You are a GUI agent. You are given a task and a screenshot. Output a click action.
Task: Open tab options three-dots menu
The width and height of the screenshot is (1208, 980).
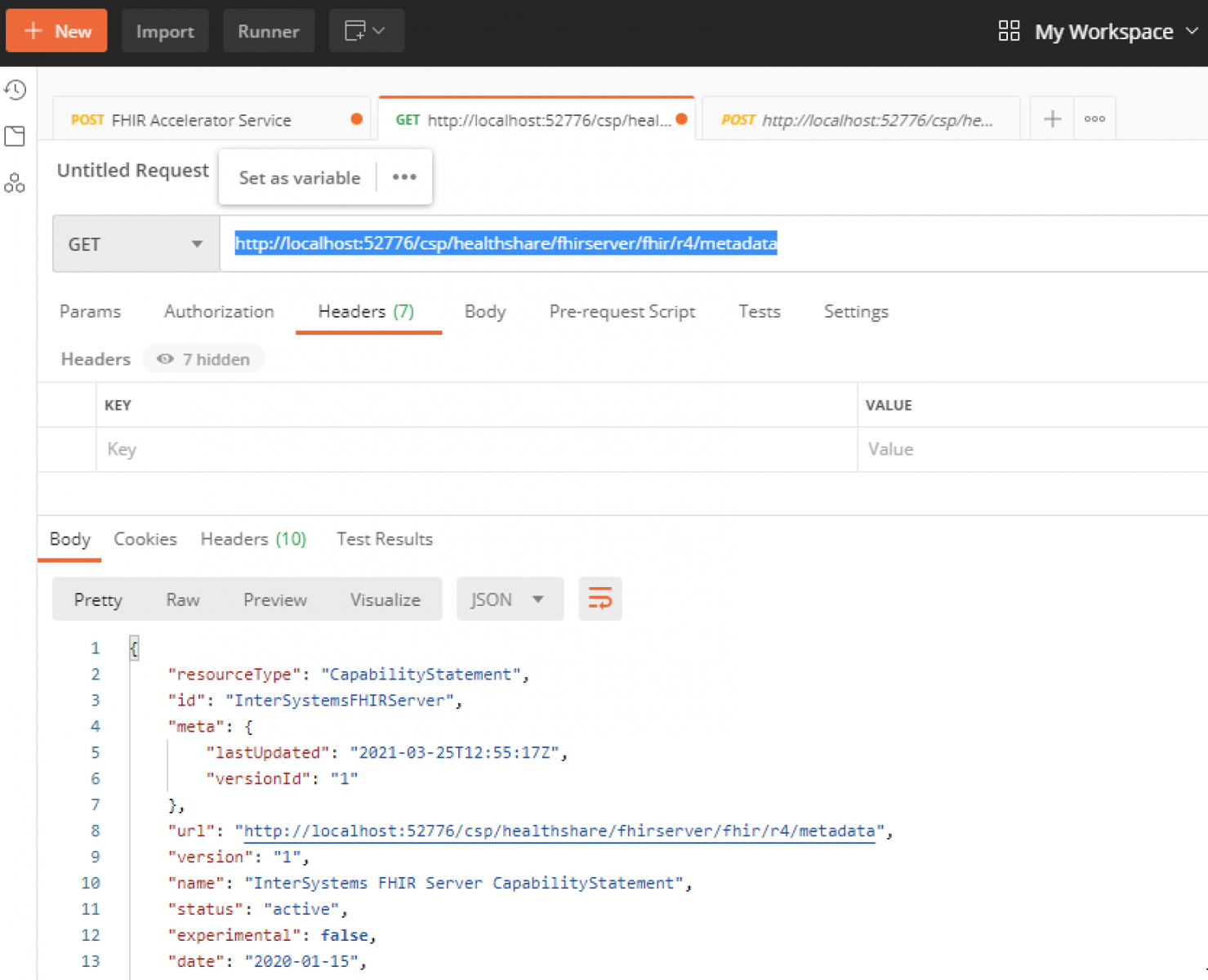pos(1094,119)
